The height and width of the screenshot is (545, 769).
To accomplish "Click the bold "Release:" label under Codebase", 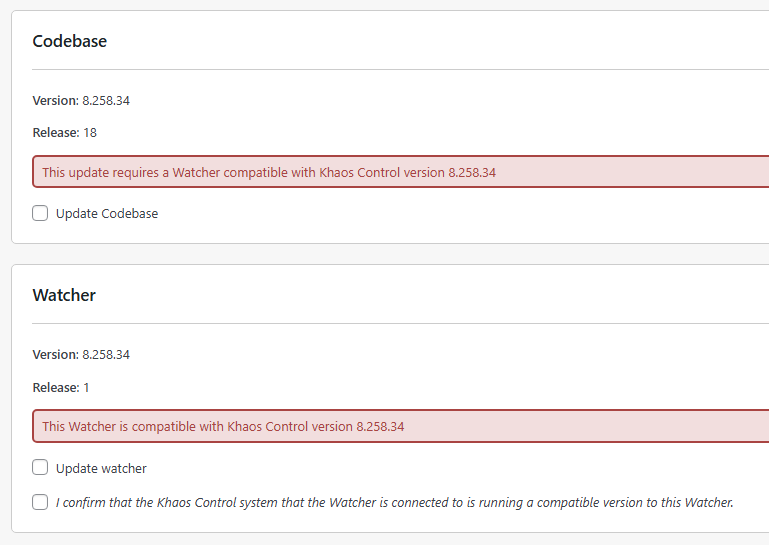I will click(x=55, y=132).
